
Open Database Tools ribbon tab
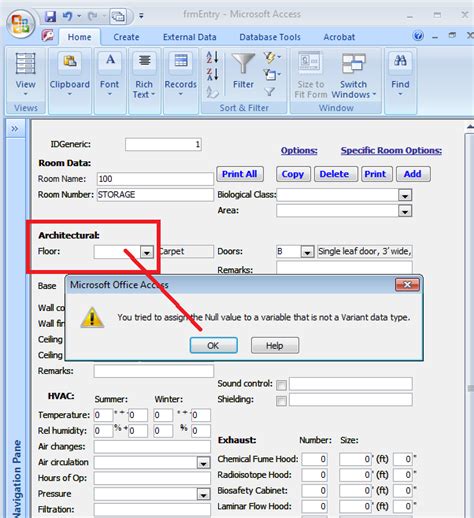click(270, 37)
